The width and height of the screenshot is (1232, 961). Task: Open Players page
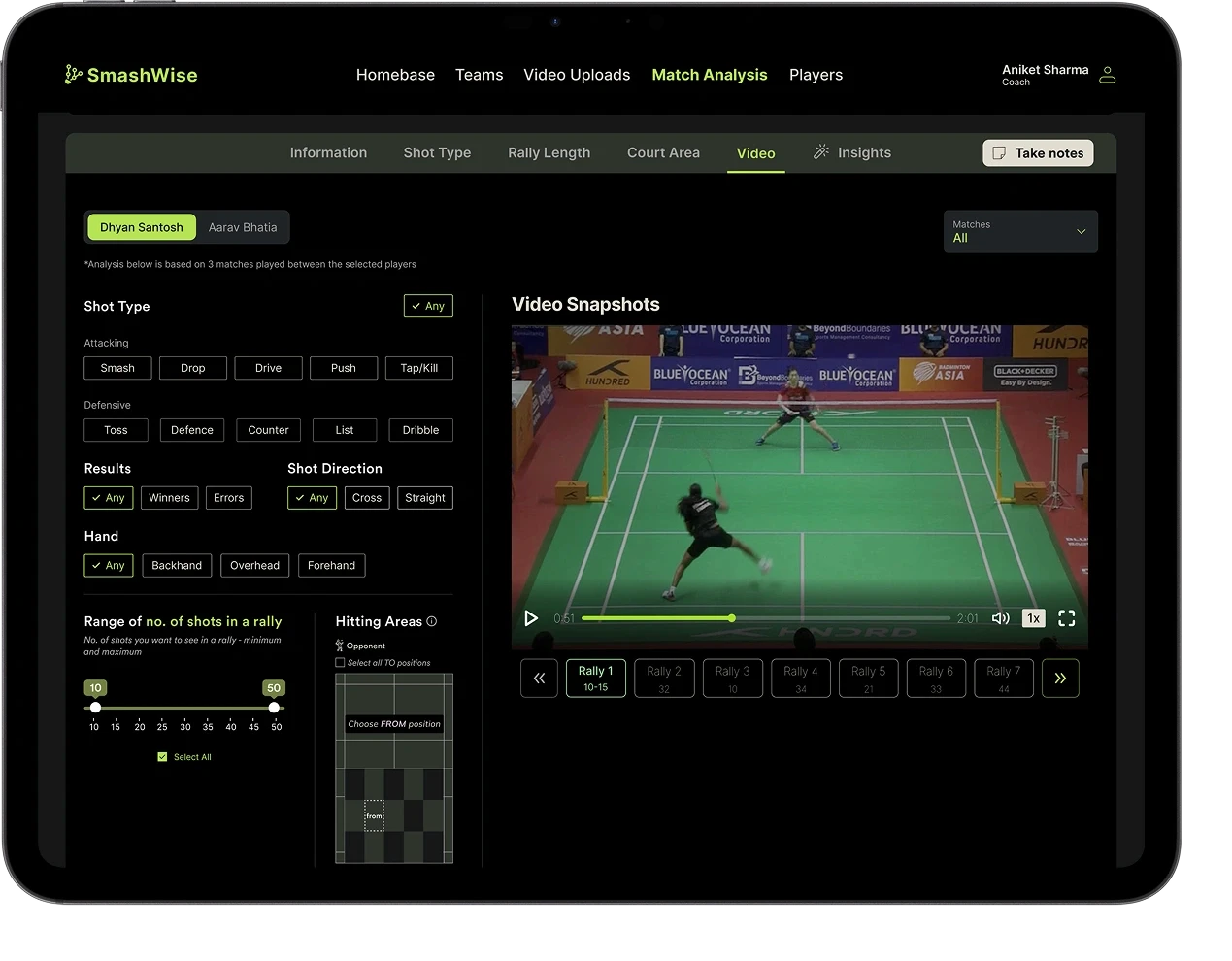[816, 75]
